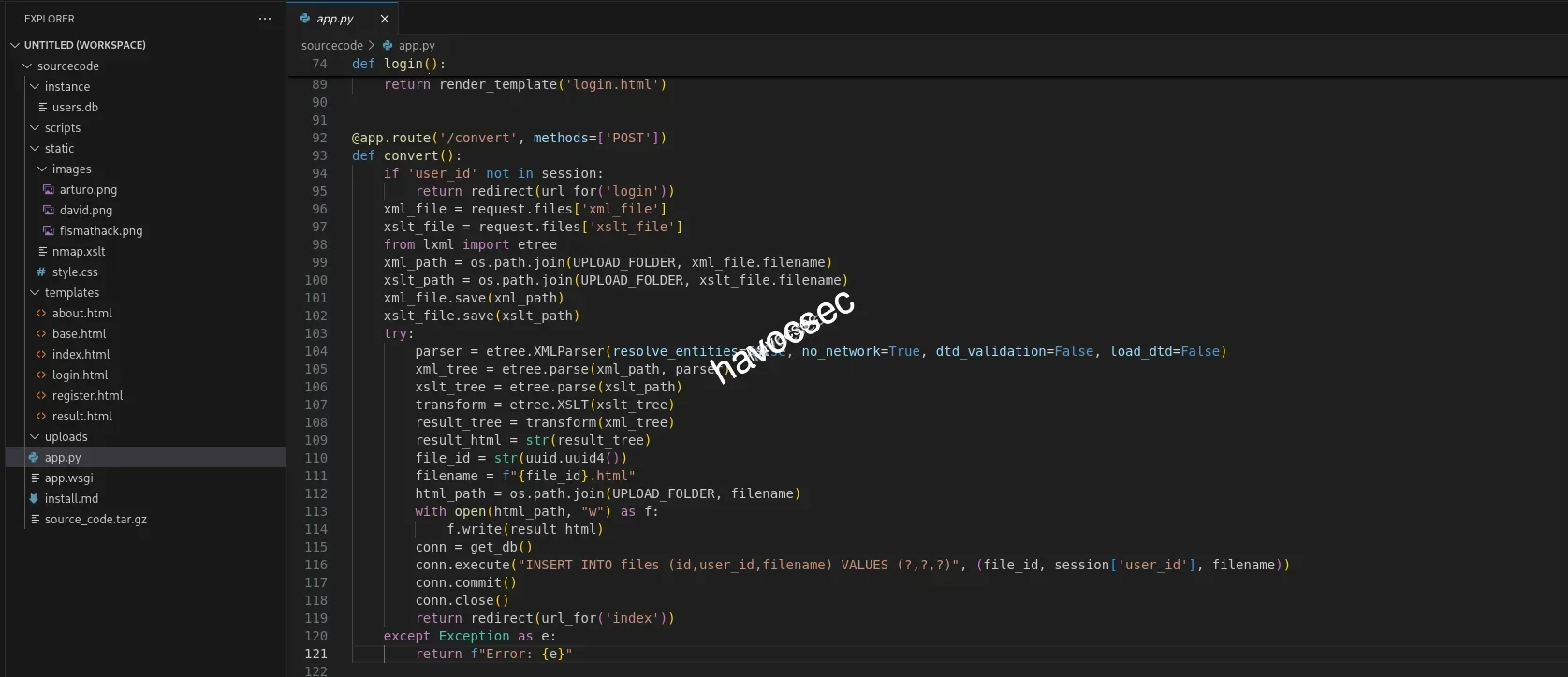The width and height of the screenshot is (1568, 677).
Task: Click the image icon beside david.png
Action: pos(49,211)
